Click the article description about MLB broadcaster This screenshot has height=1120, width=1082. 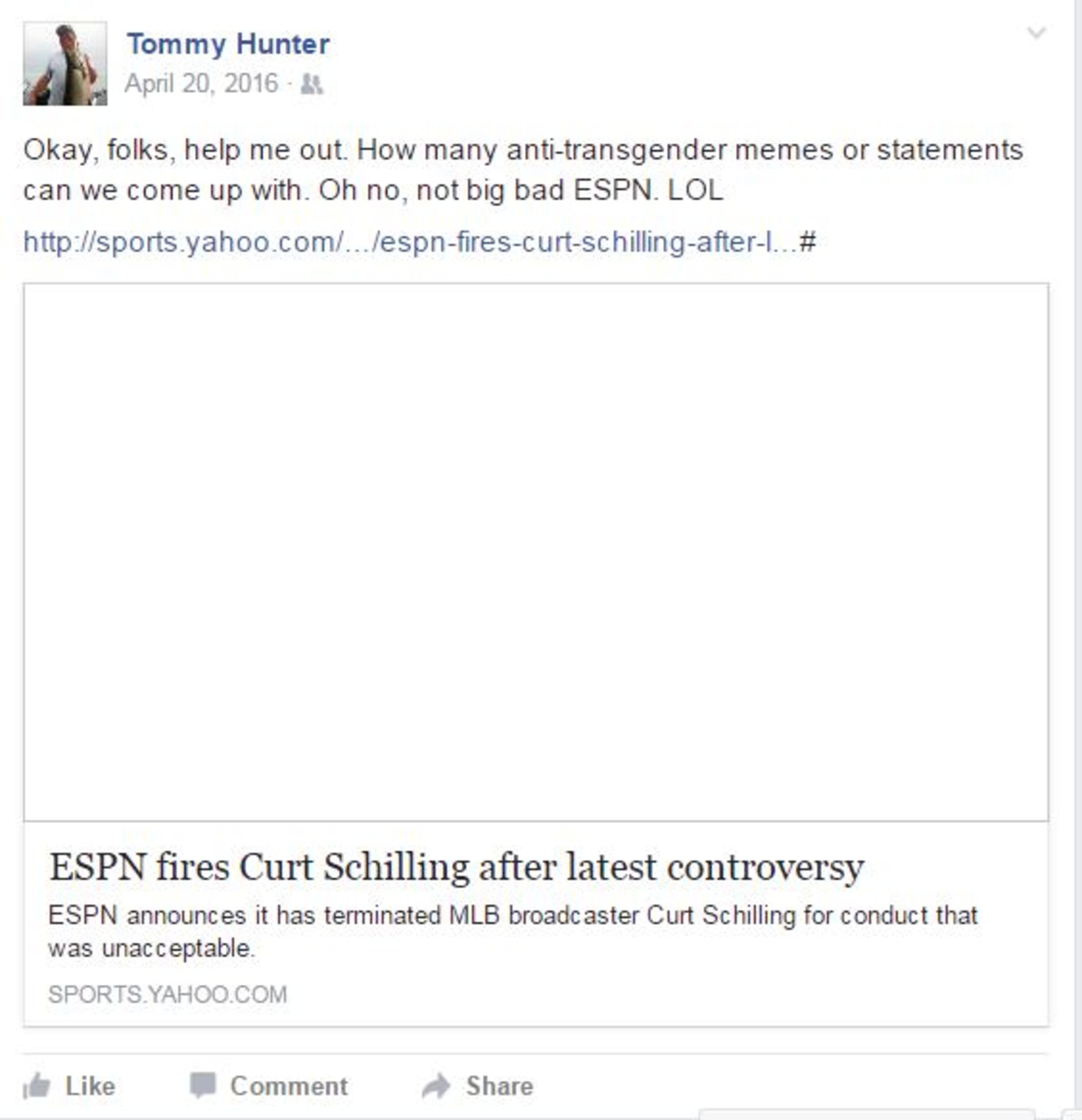click(x=513, y=932)
